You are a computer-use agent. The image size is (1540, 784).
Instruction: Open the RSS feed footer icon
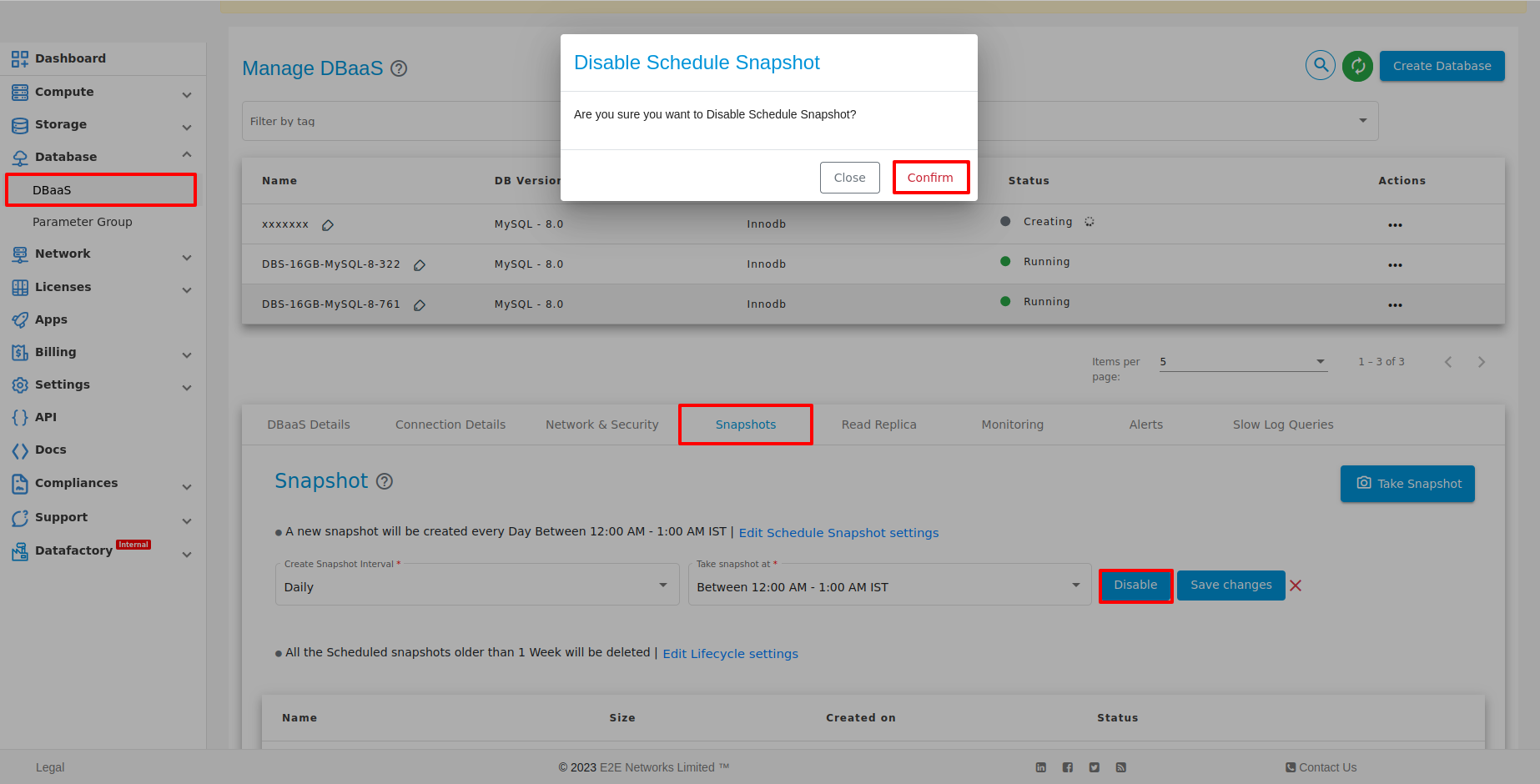(1121, 767)
